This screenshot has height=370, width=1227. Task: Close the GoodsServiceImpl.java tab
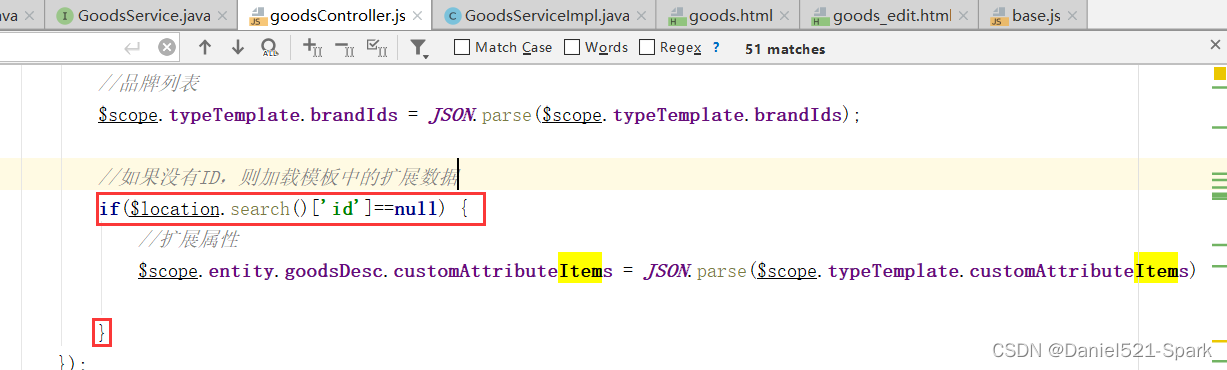tap(642, 16)
